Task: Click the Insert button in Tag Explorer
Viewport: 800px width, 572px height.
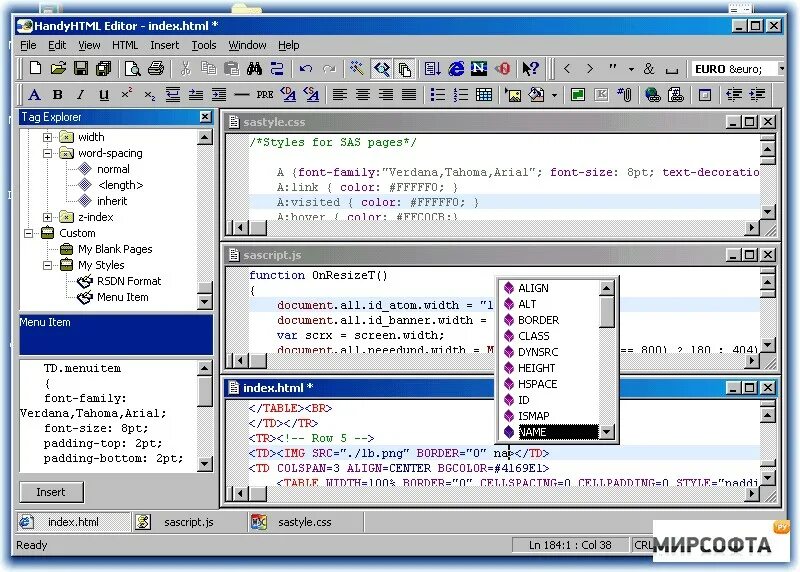Action: coord(51,492)
